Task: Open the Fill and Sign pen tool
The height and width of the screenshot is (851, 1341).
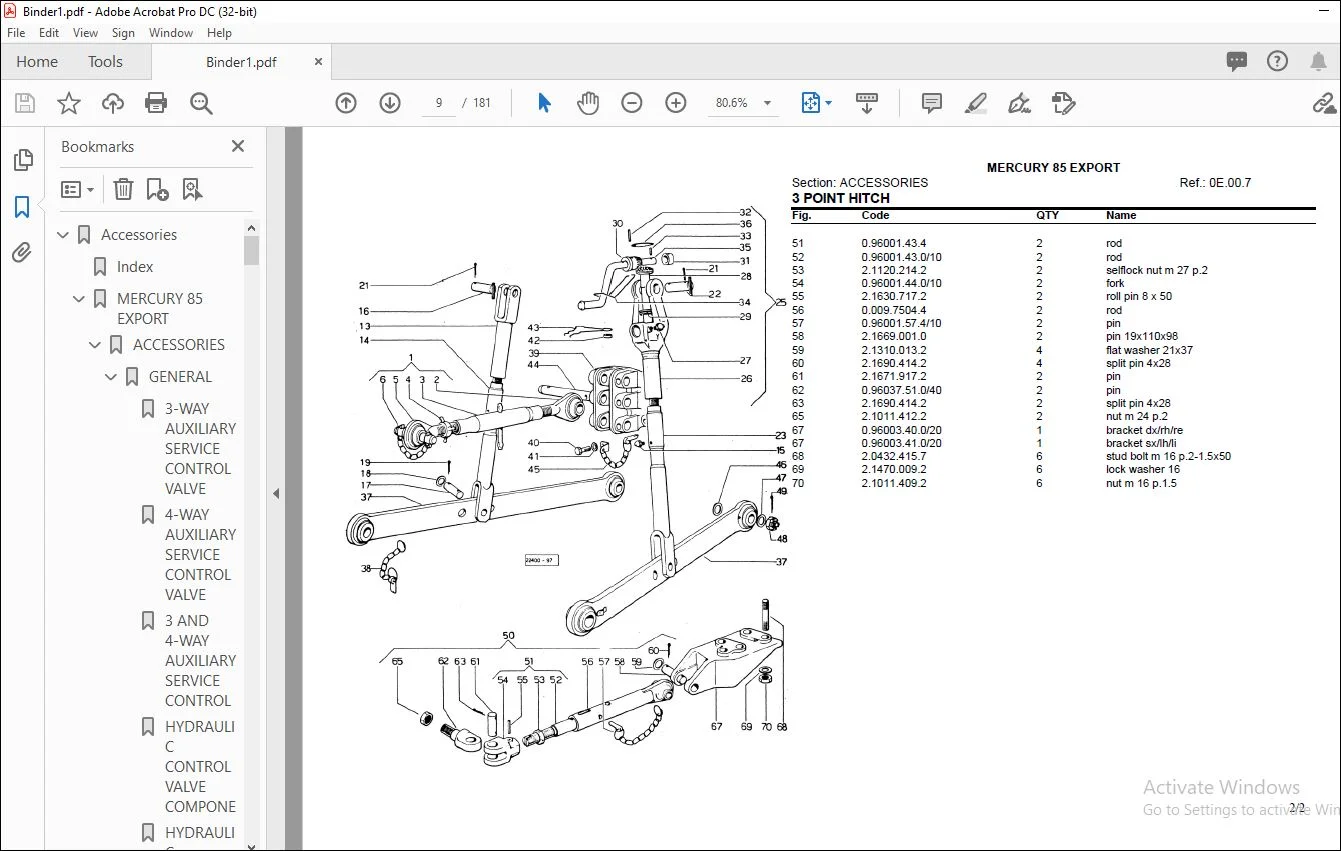Action: 1019,103
